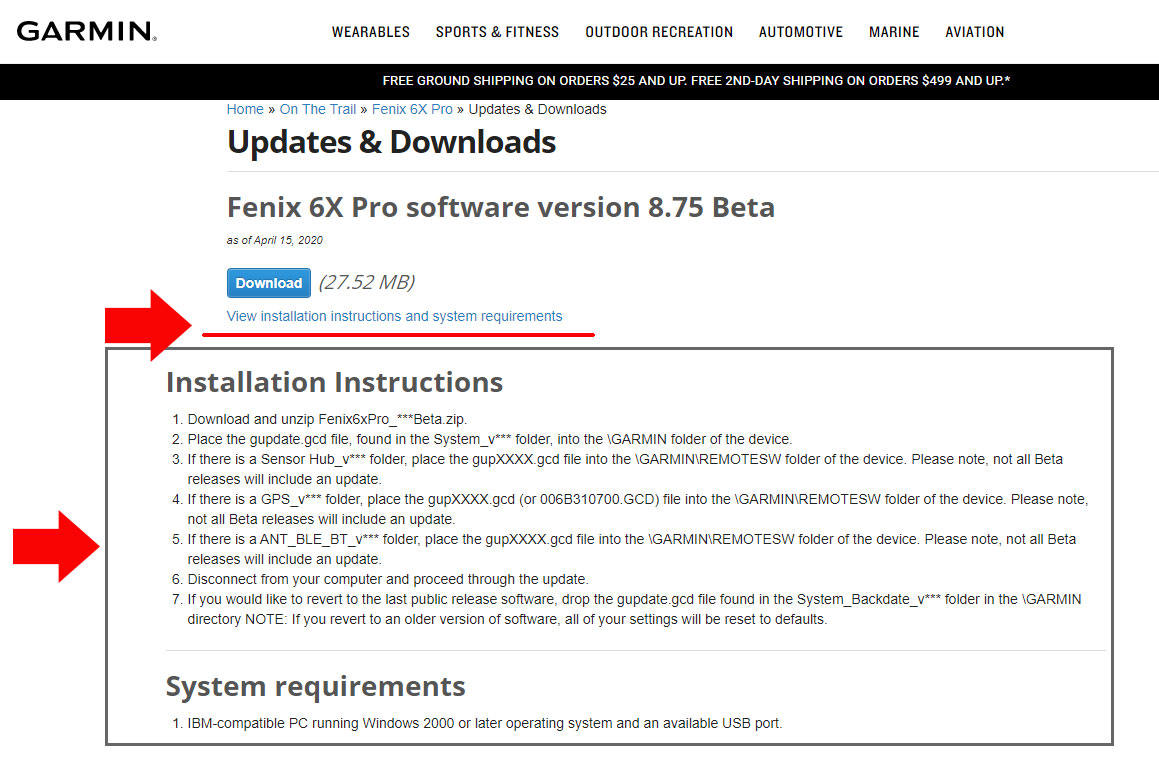Click the 27.52 MB file size label

coord(367,282)
